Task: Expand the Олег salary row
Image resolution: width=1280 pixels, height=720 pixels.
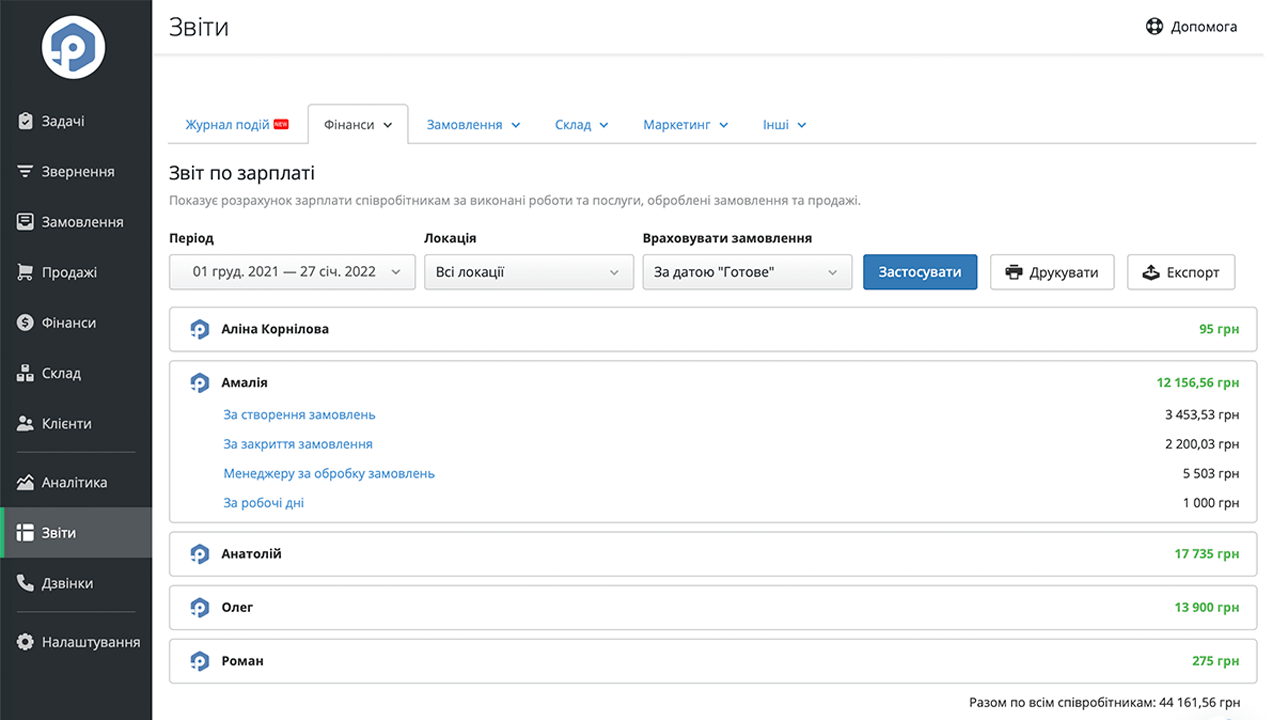Action: click(713, 608)
